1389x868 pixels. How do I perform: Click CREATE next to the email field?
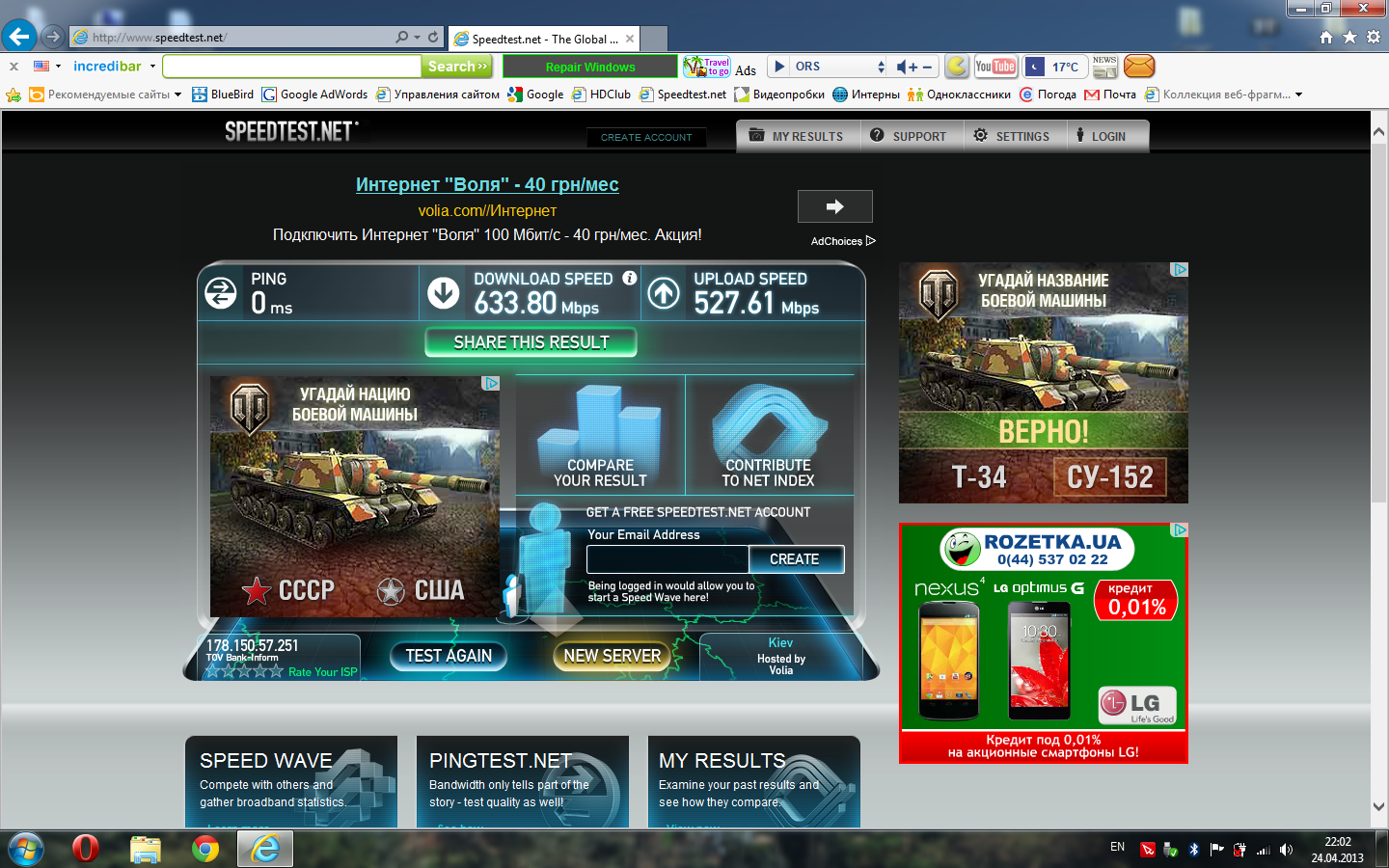click(796, 559)
